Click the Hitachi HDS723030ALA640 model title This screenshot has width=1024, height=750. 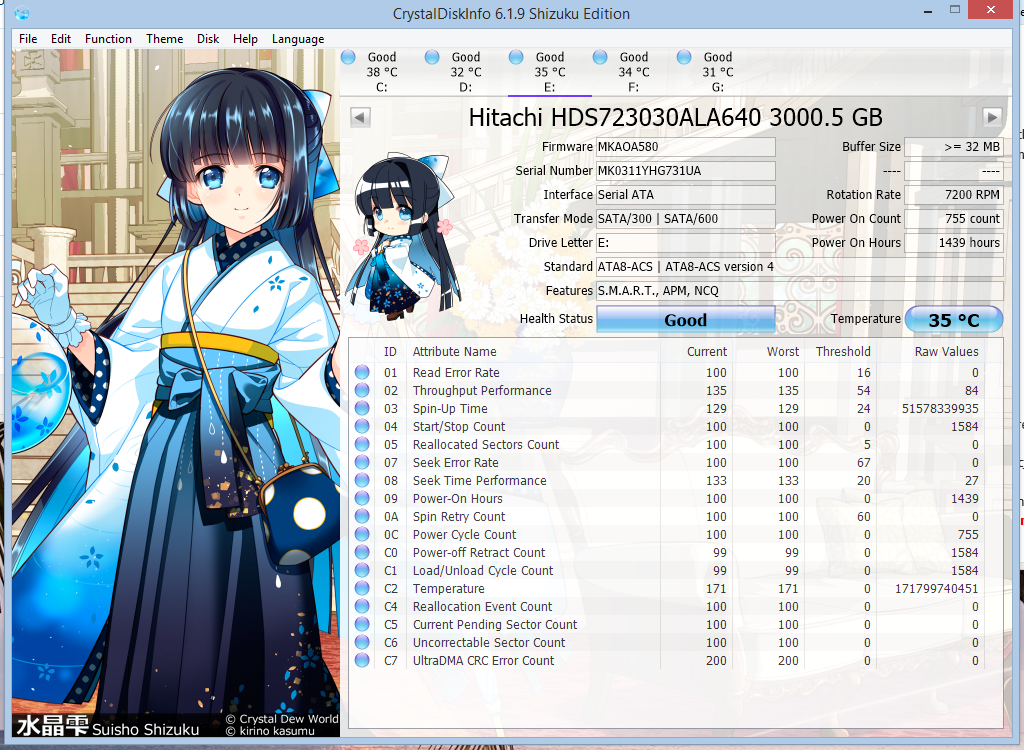676,118
